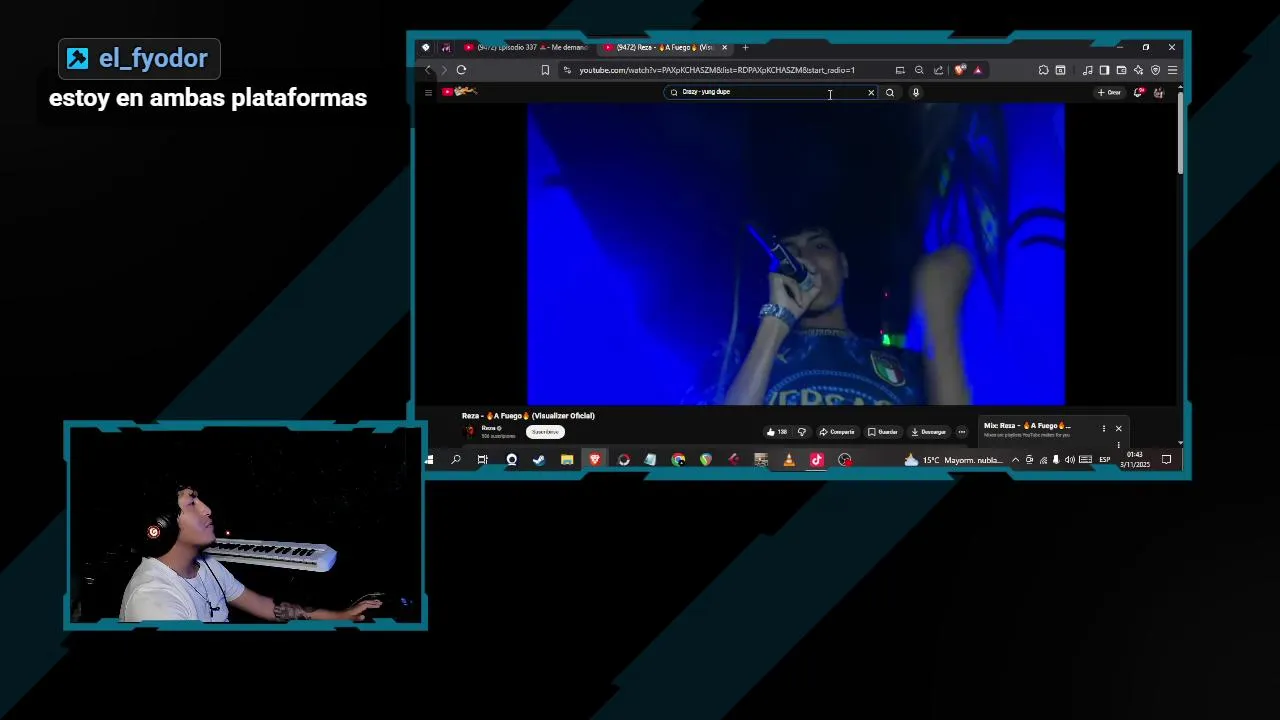
Task: Open VLC media player from taskbar
Action: (789, 460)
